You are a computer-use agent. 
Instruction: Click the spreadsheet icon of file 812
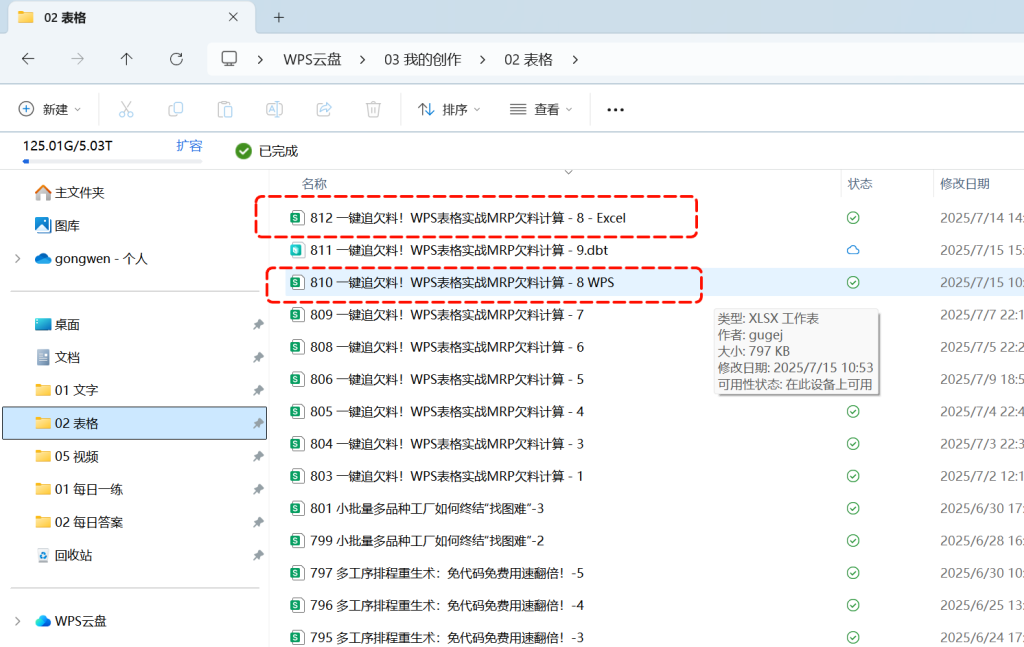click(x=297, y=218)
